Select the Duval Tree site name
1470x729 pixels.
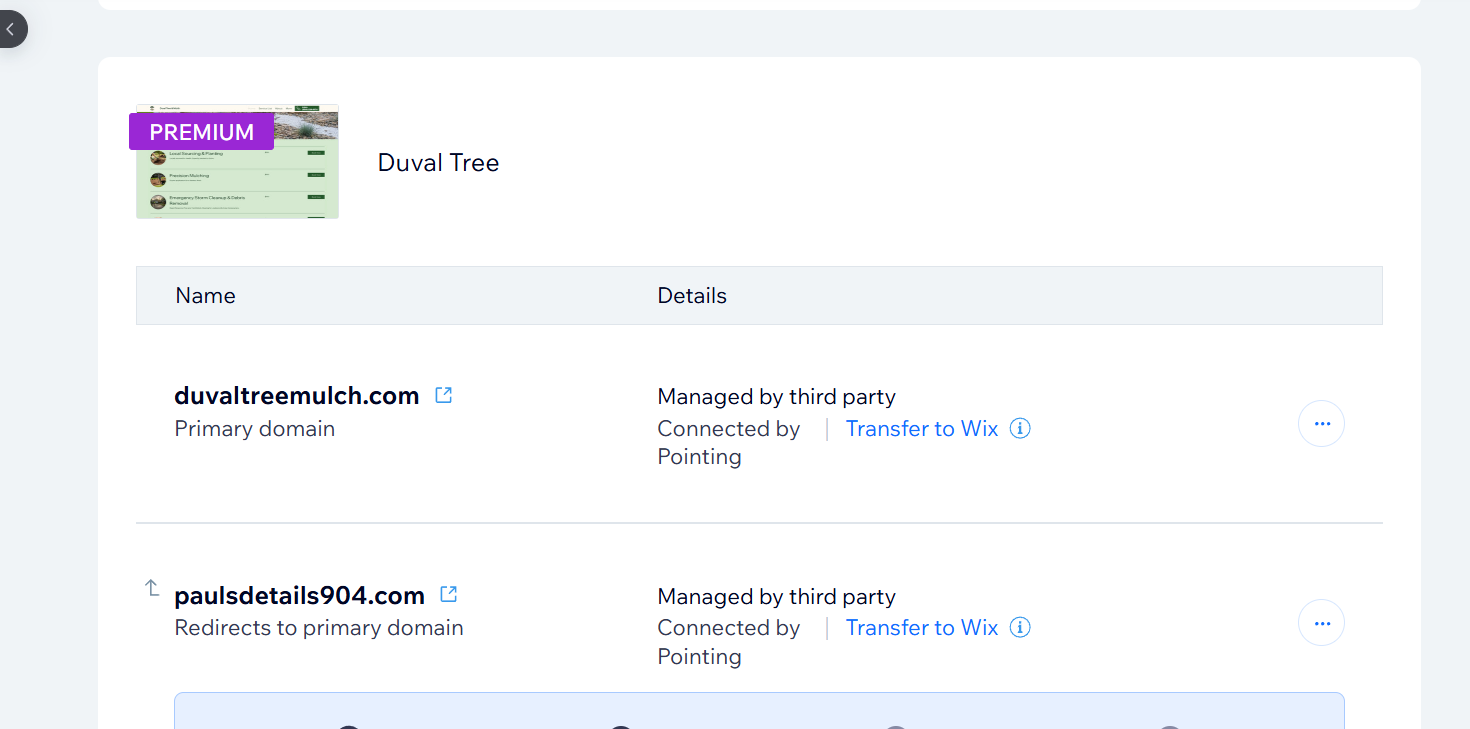coord(438,163)
